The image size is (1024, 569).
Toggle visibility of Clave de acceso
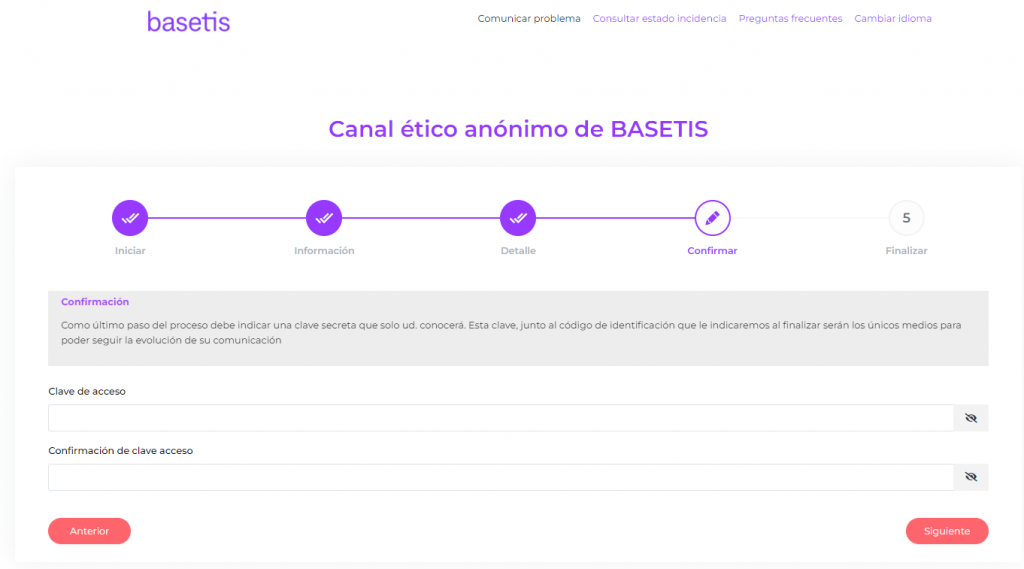[x=970, y=417]
